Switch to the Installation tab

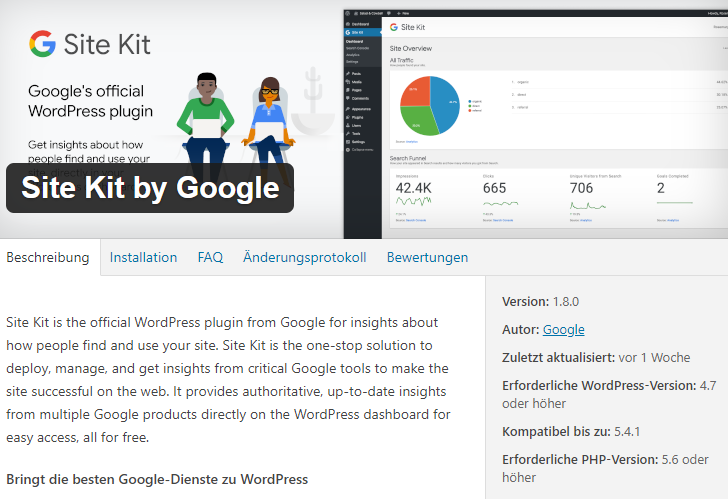click(143, 257)
